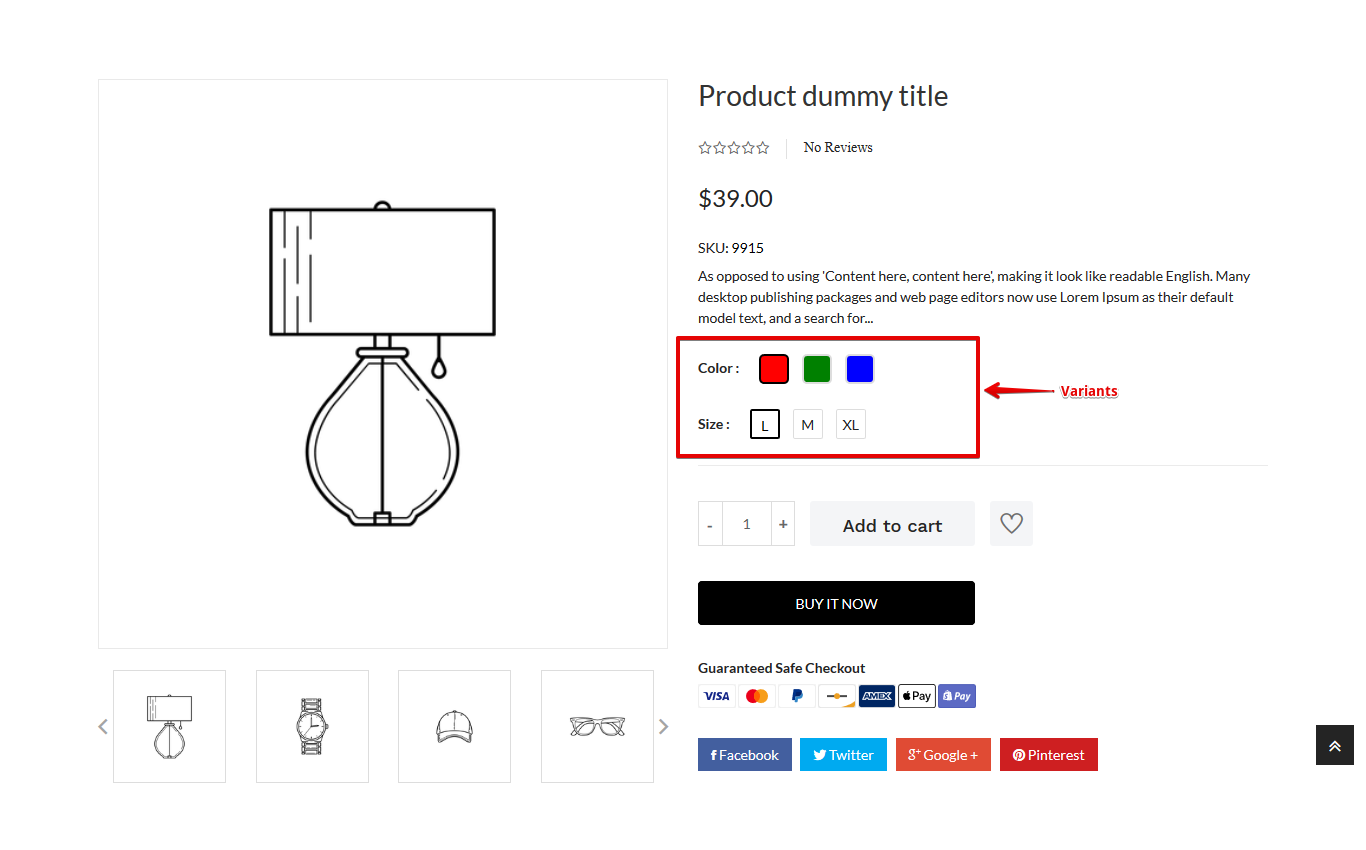Share product on Google+
Viewport: 1366px width, 850px height.
(943, 755)
